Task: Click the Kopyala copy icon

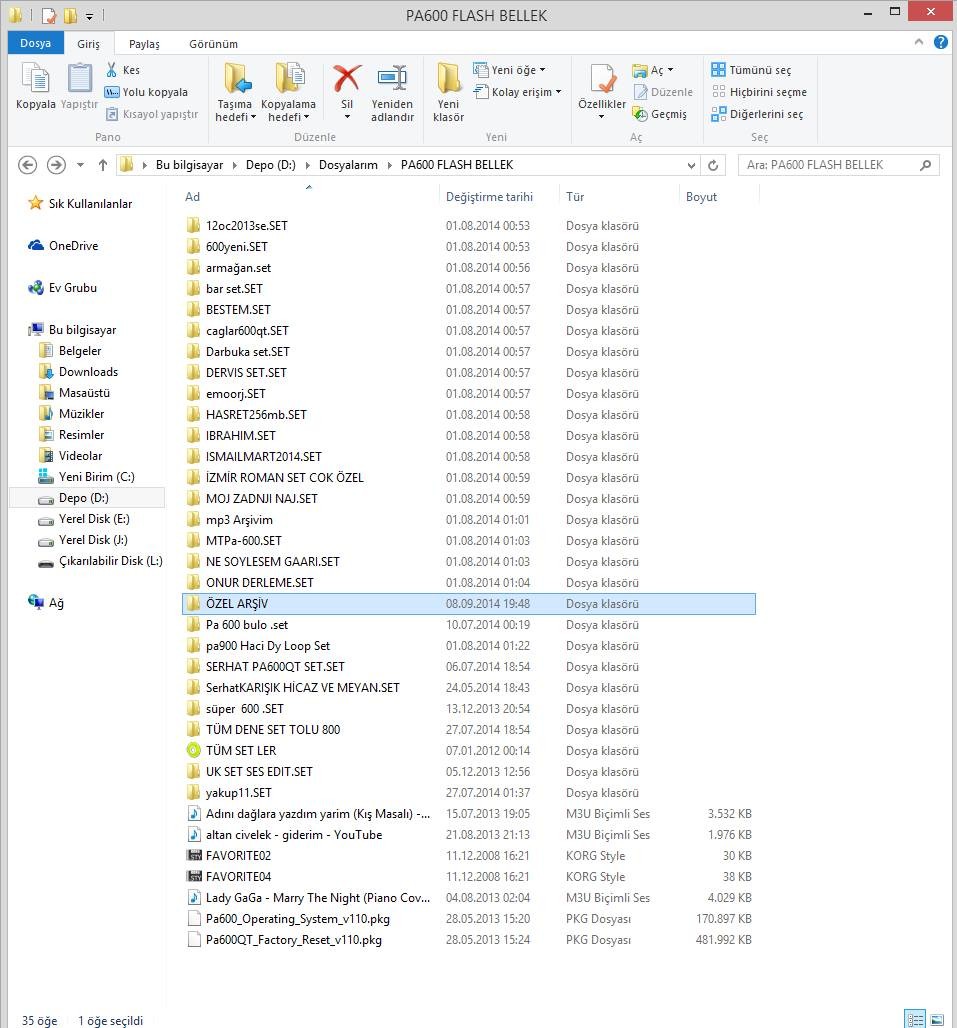Action: pyautogui.click(x=35, y=80)
